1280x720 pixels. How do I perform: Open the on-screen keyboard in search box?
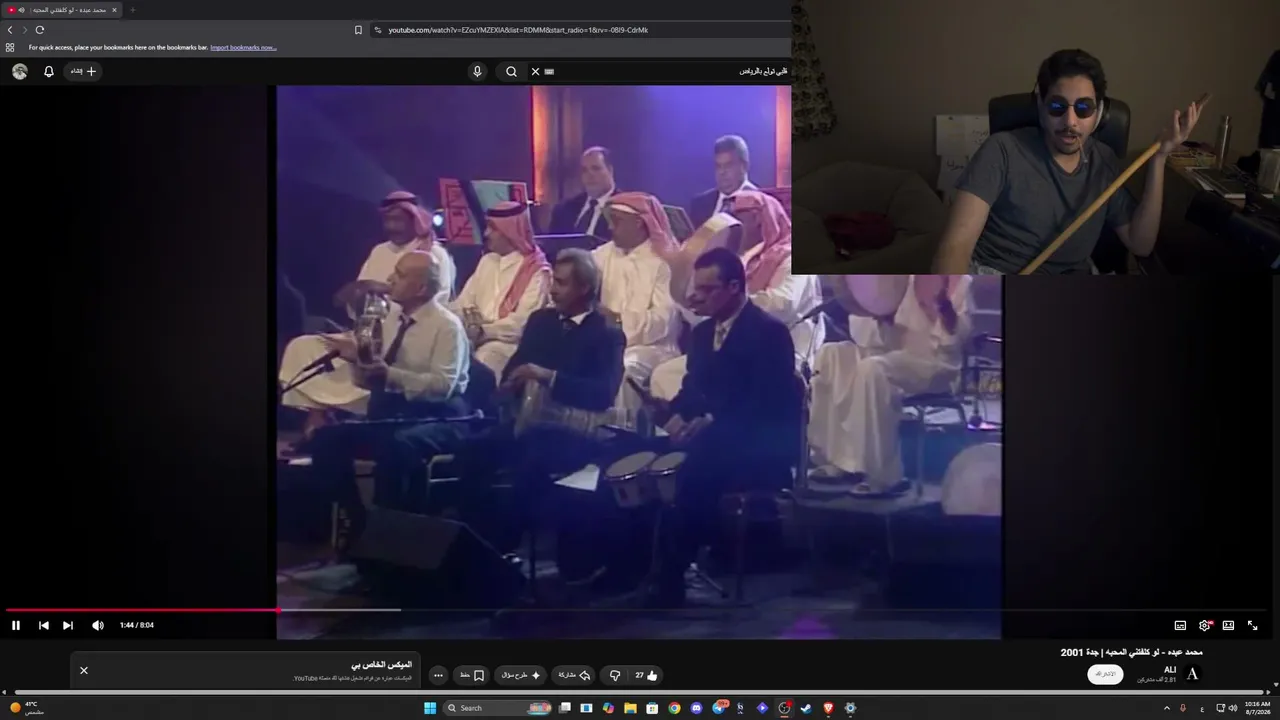tap(549, 71)
